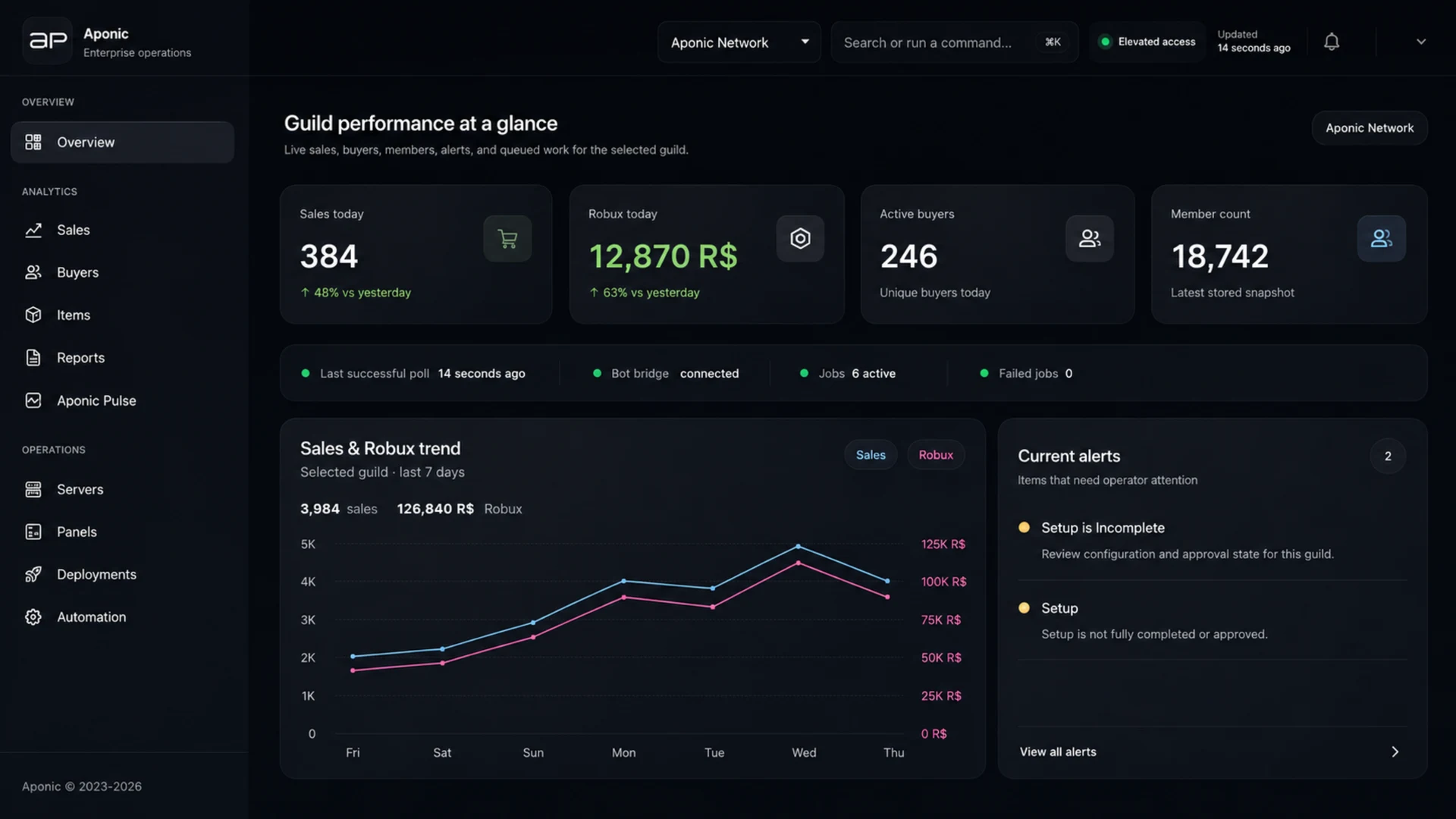Click the Deployments rocket icon
The height and width of the screenshot is (819, 1456).
(x=33, y=574)
